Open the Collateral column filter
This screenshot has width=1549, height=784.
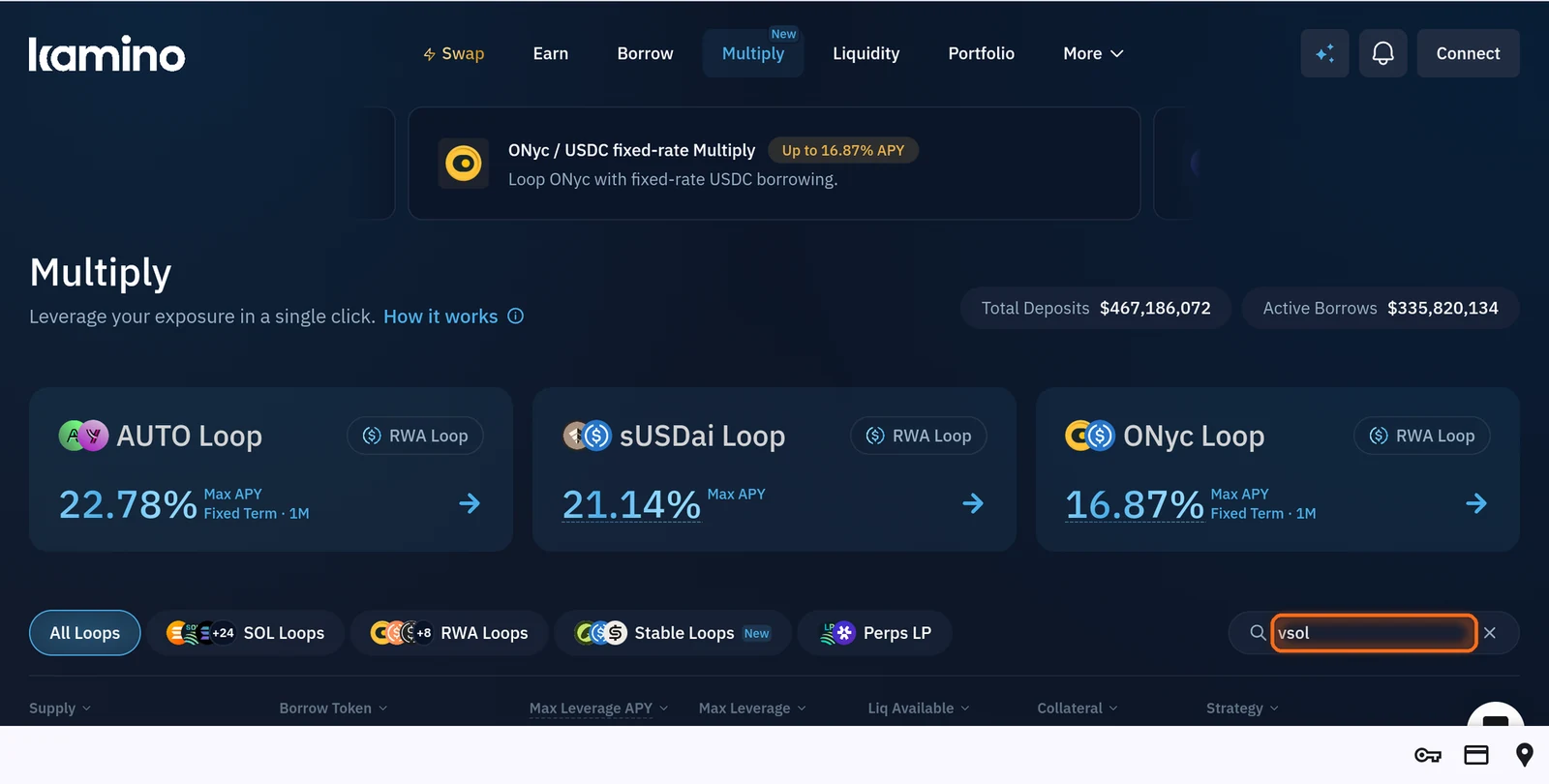[1078, 709]
